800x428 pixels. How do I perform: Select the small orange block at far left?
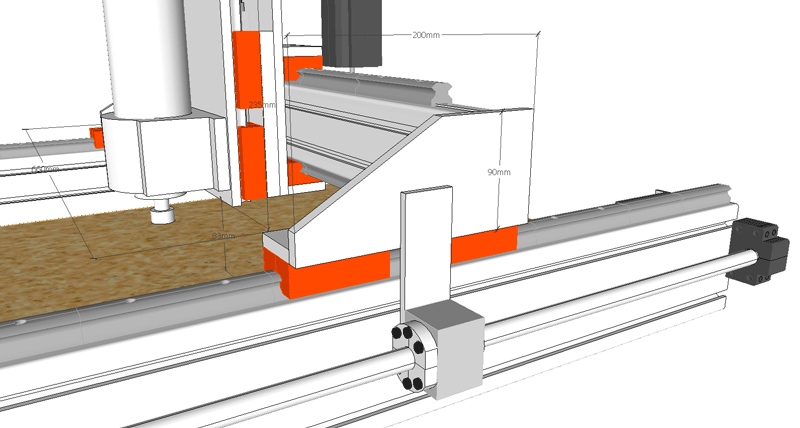pyautogui.click(x=97, y=135)
